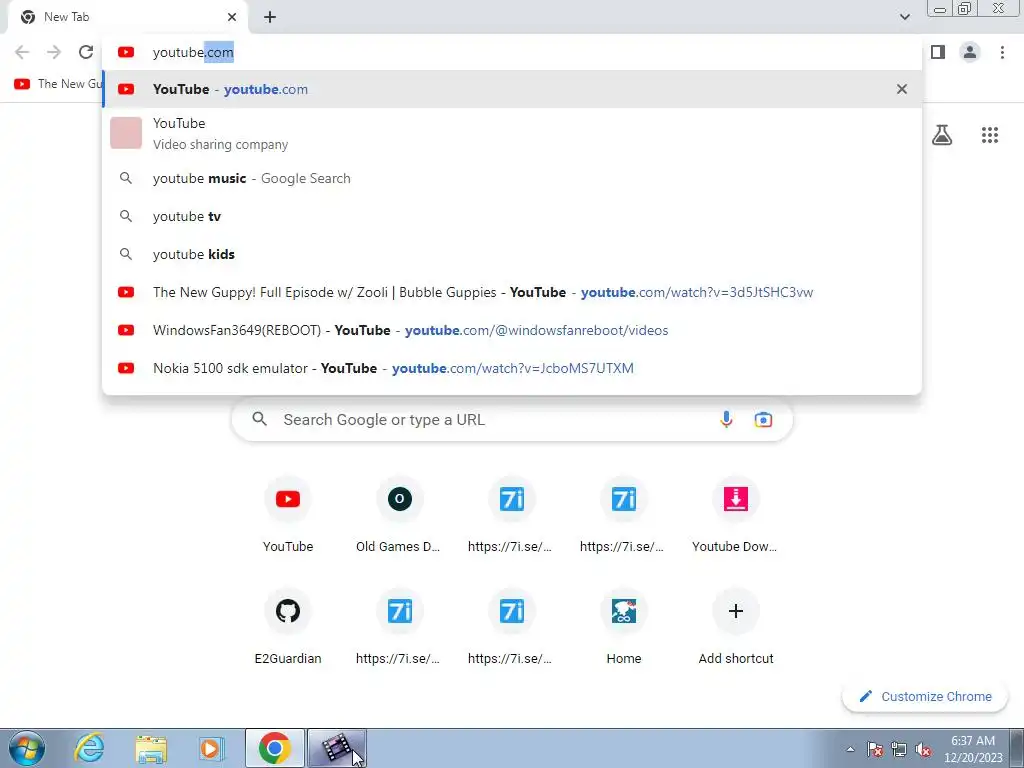Open the Home shortcut tile
1024x768 pixels.
coord(624,627)
